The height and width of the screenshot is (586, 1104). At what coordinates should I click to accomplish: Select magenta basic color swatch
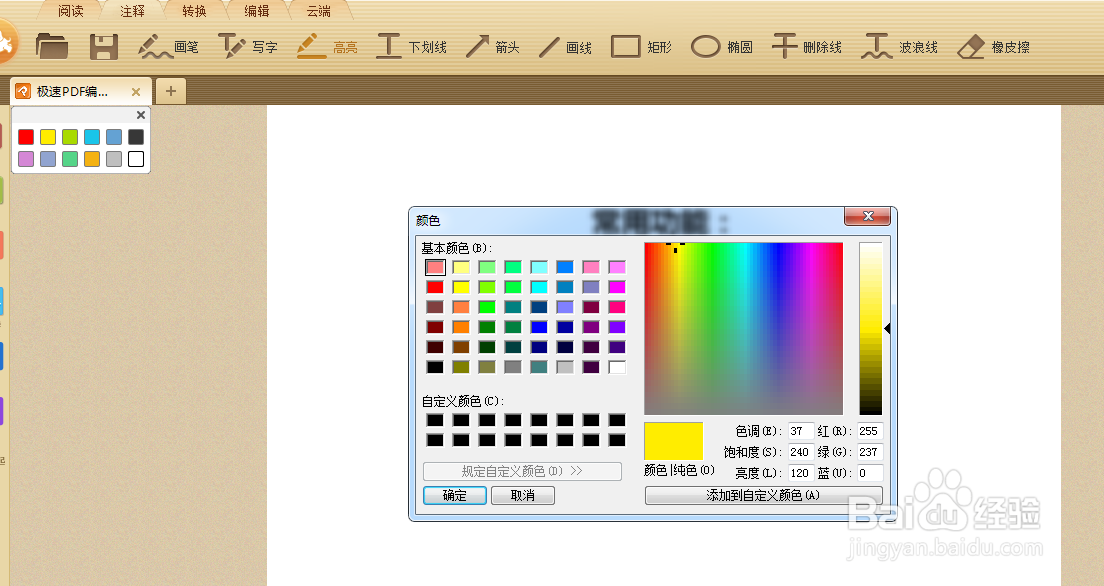click(x=617, y=287)
